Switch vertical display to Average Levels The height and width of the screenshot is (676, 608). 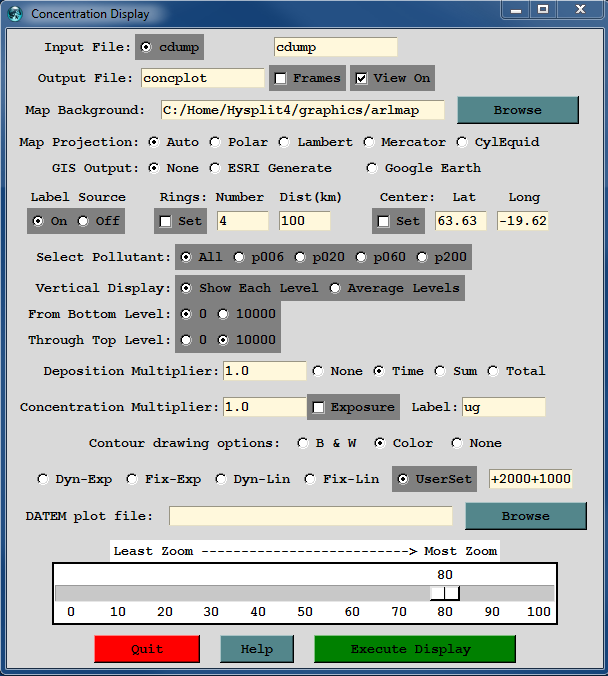336,288
